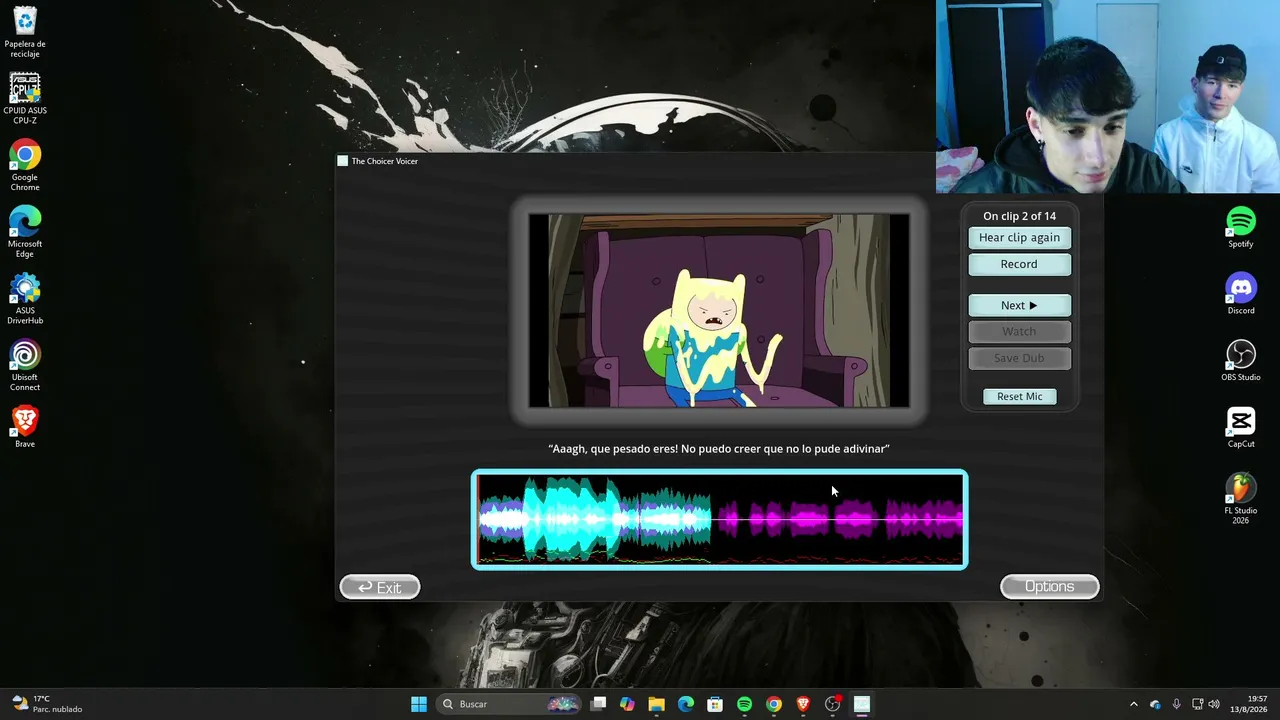Start recording with the Record button
Screen dimensions: 1280x720
[1019, 264]
